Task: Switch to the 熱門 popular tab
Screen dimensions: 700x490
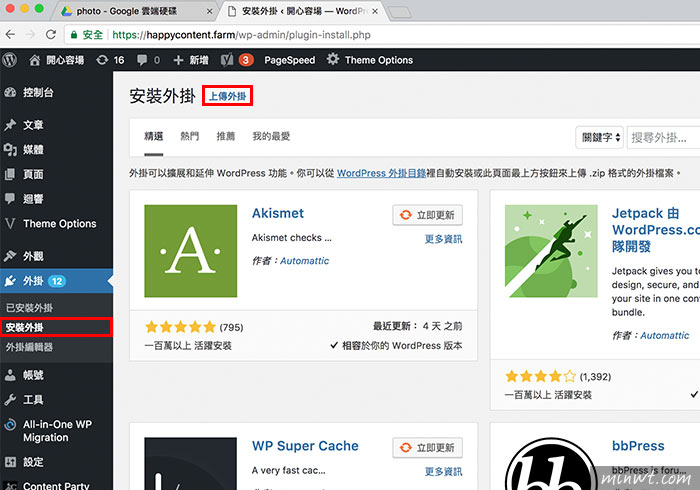Action: [x=190, y=136]
